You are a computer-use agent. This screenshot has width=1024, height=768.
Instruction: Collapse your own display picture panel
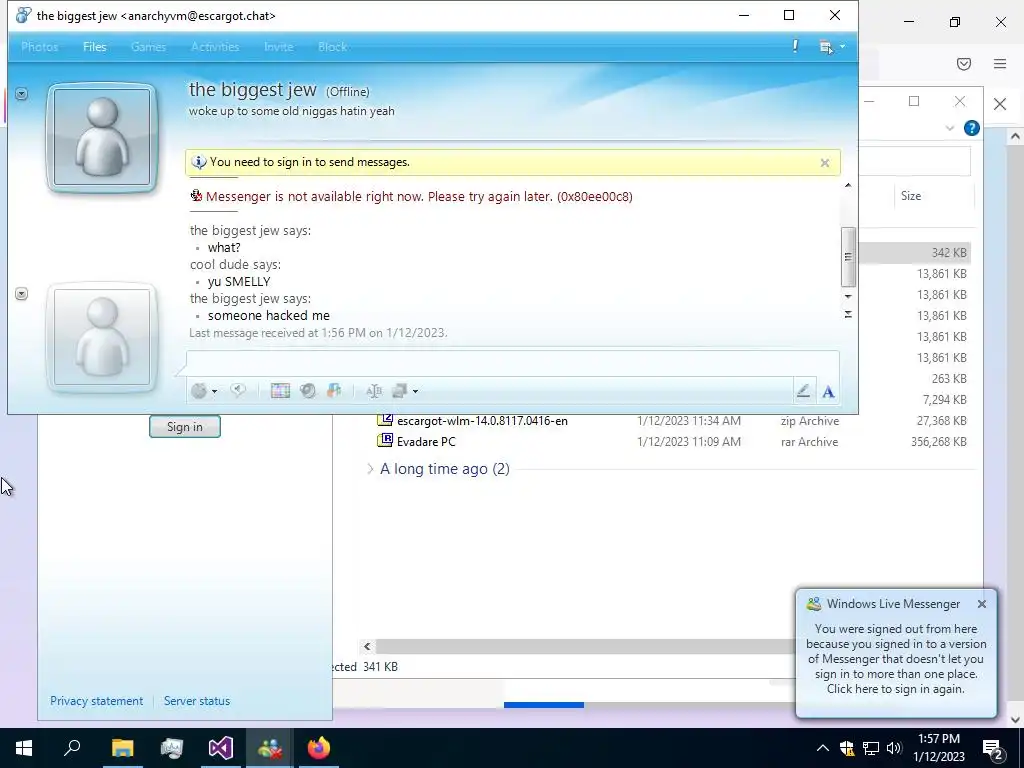click(x=22, y=294)
